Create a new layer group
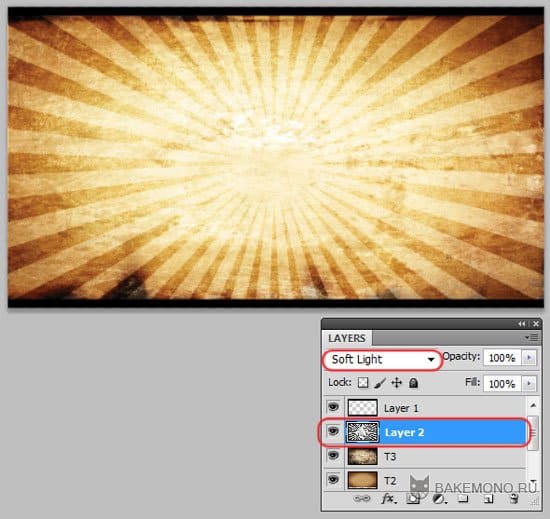This screenshot has width=550, height=519. (463, 498)
